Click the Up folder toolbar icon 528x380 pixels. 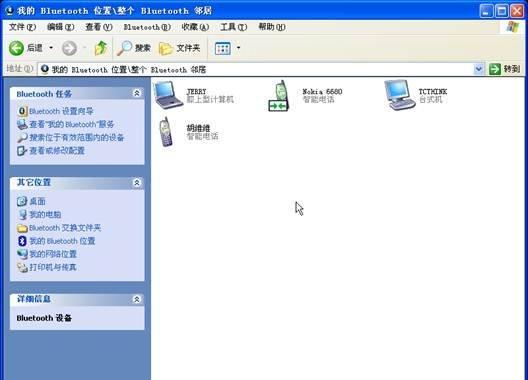point(100,48)
